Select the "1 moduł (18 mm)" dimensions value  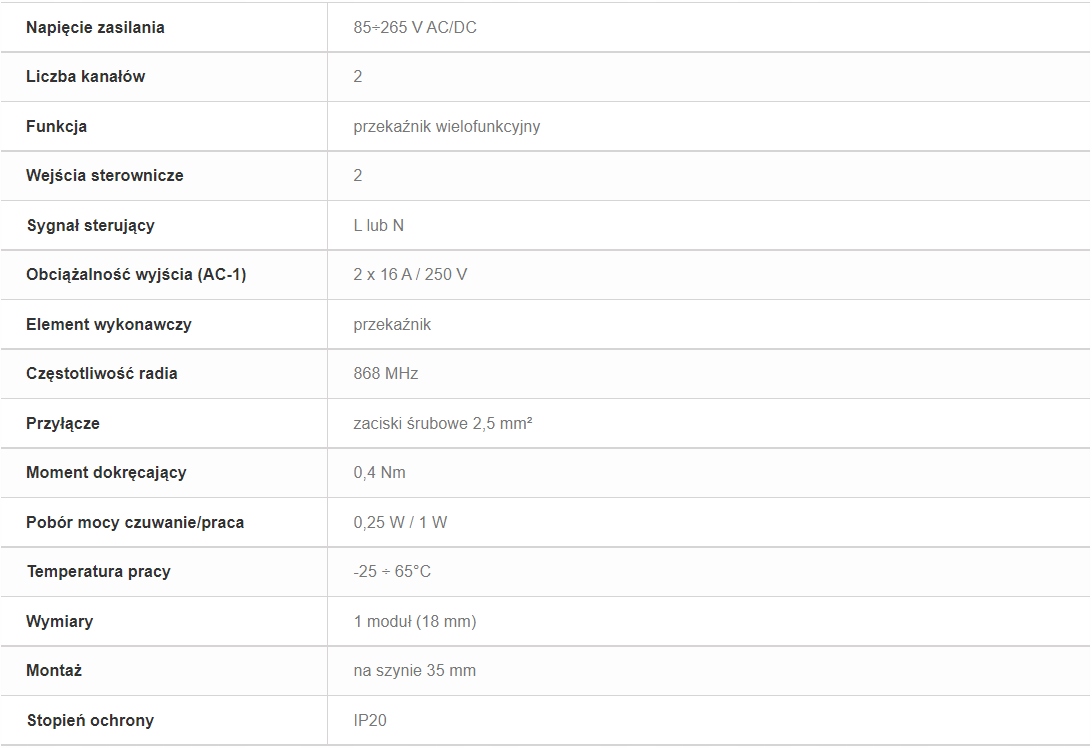tap(414, 621)
